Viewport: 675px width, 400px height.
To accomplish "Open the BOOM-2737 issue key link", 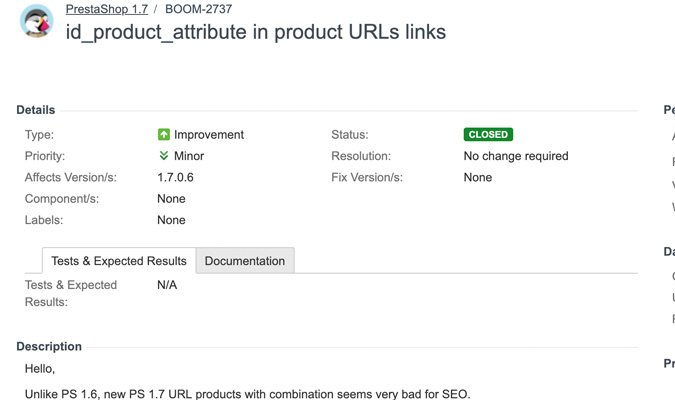I will coord(198,9).
